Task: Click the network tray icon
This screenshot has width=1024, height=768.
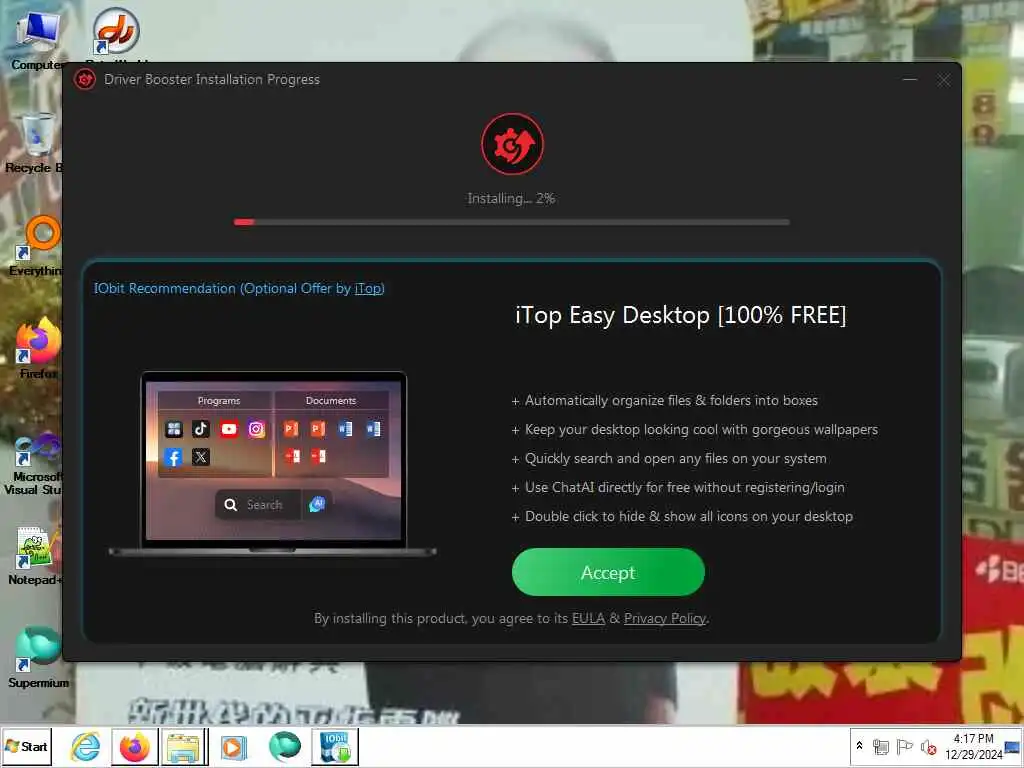Action: coord(880,746)
